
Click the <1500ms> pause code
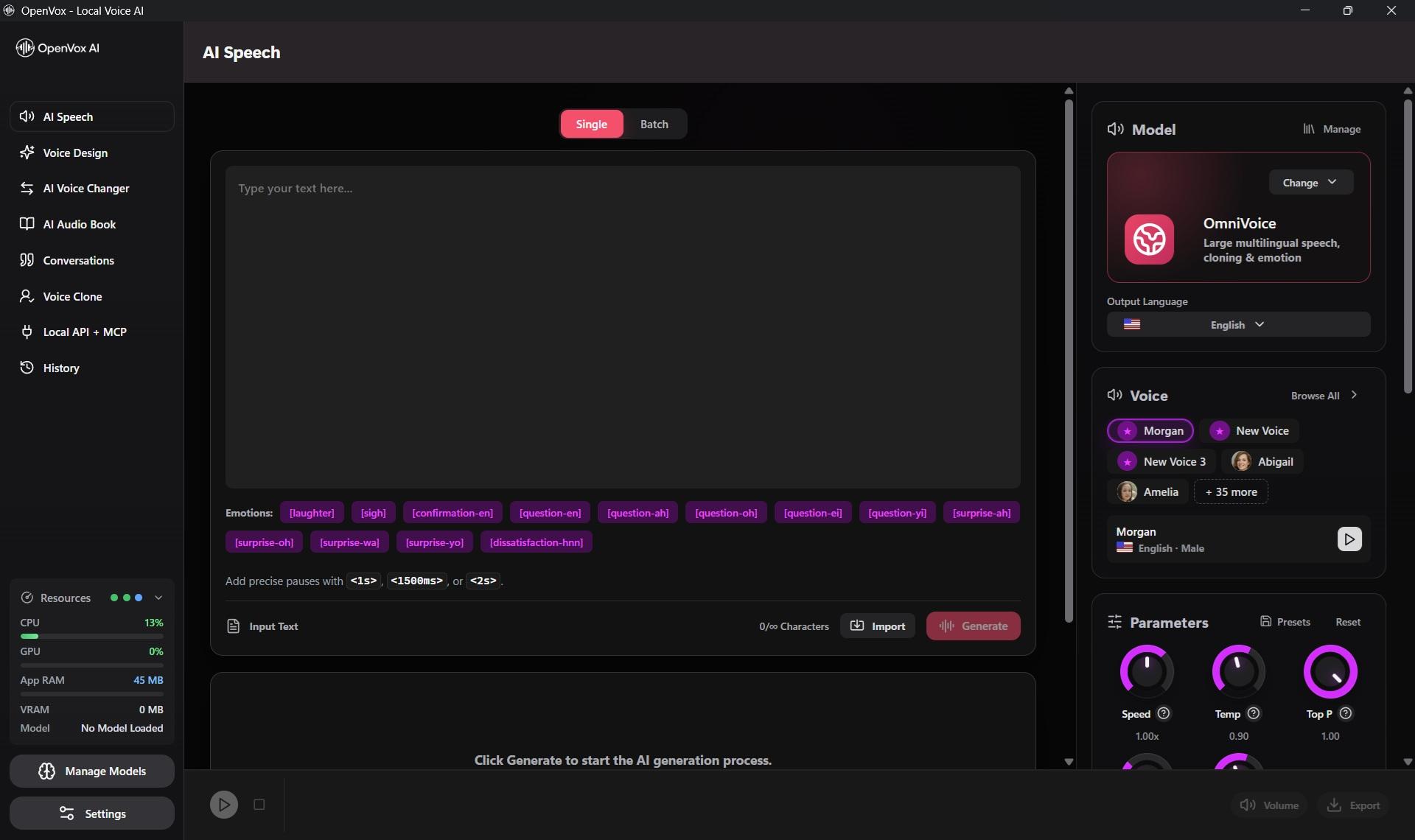point(417,581)
